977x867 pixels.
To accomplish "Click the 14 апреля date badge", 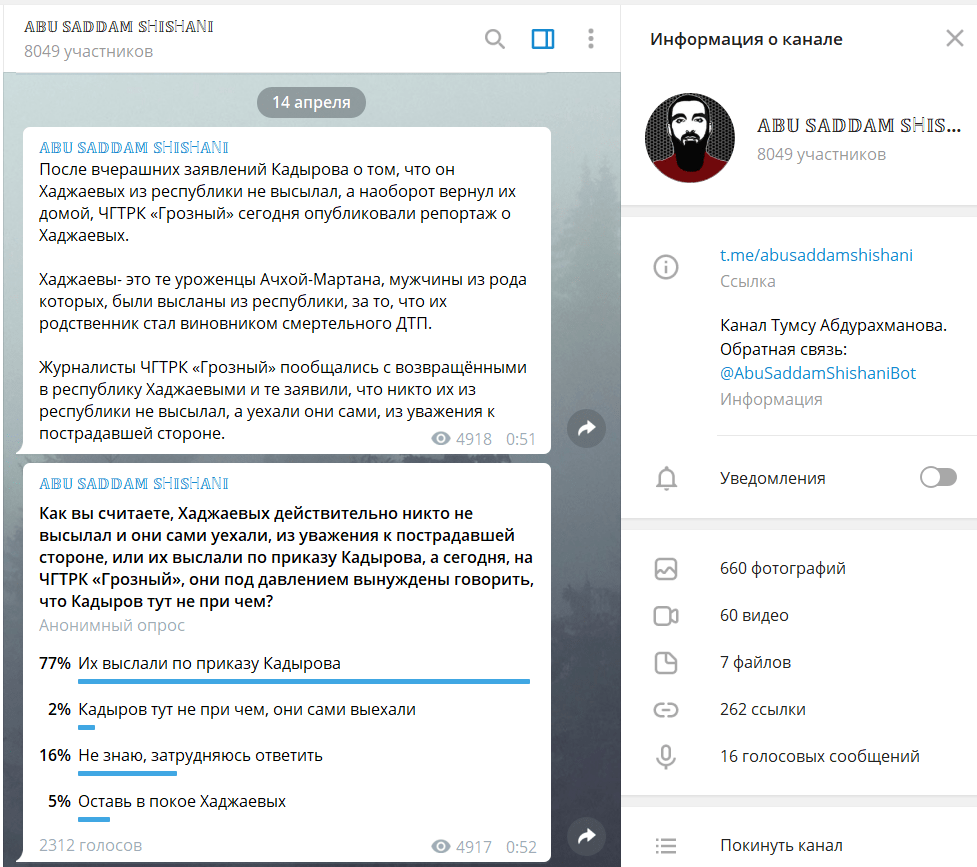I will 311,102.
